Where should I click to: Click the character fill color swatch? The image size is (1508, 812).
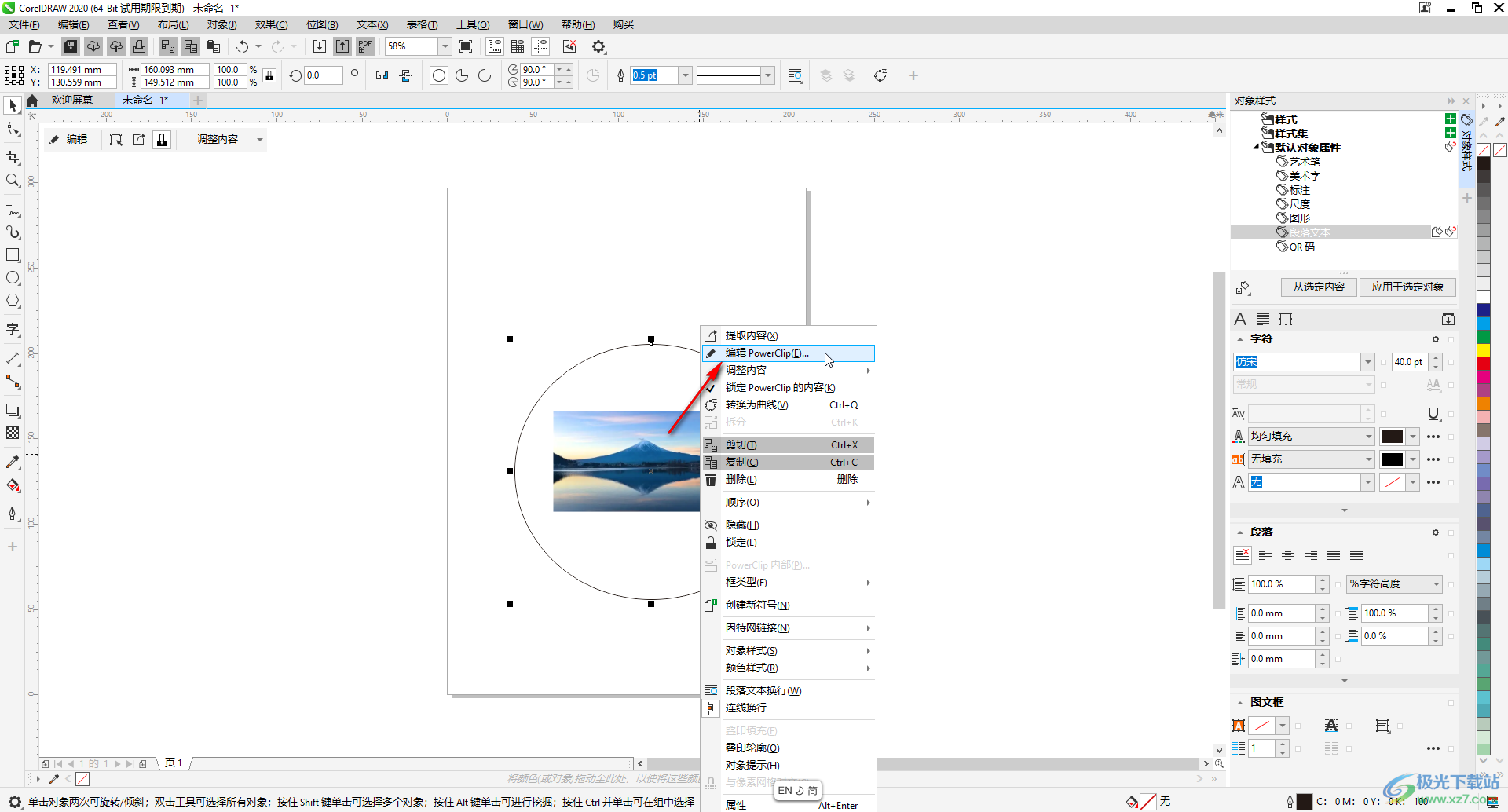[x=1393, y=437]
